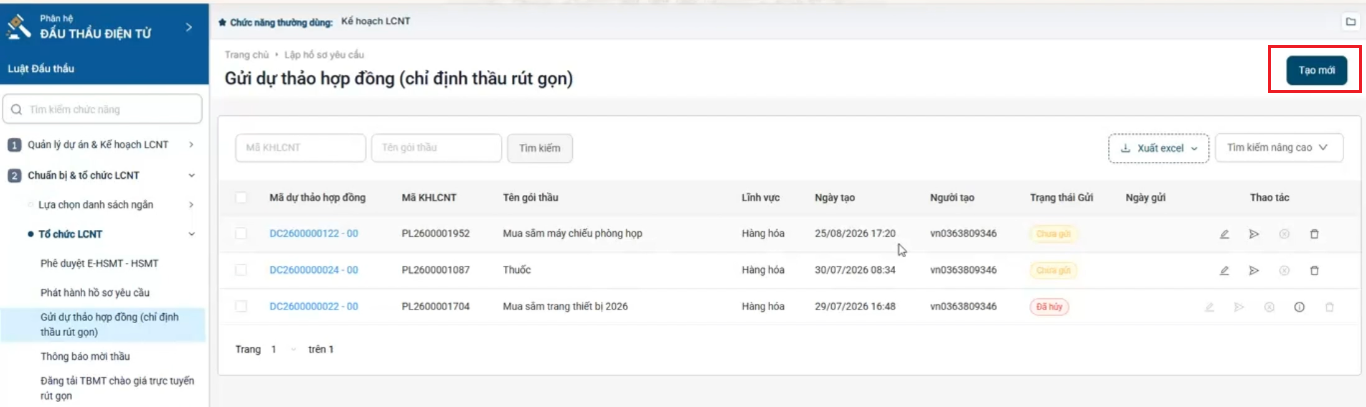The image size is (1366, 407).
Task: Open Phê duyệt E-HSMT - HSMT menu item
Action: (x=99, y=263)
